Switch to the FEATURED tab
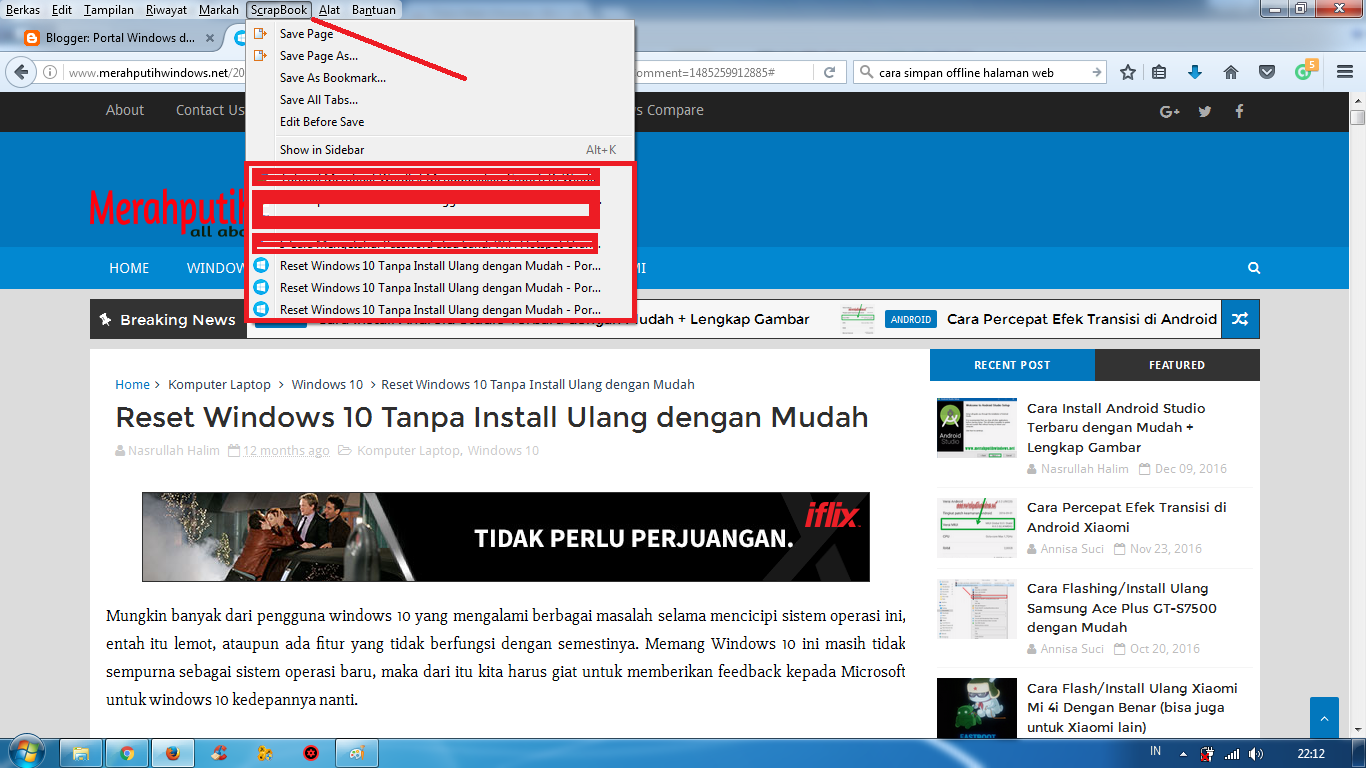 [1177, 365]
